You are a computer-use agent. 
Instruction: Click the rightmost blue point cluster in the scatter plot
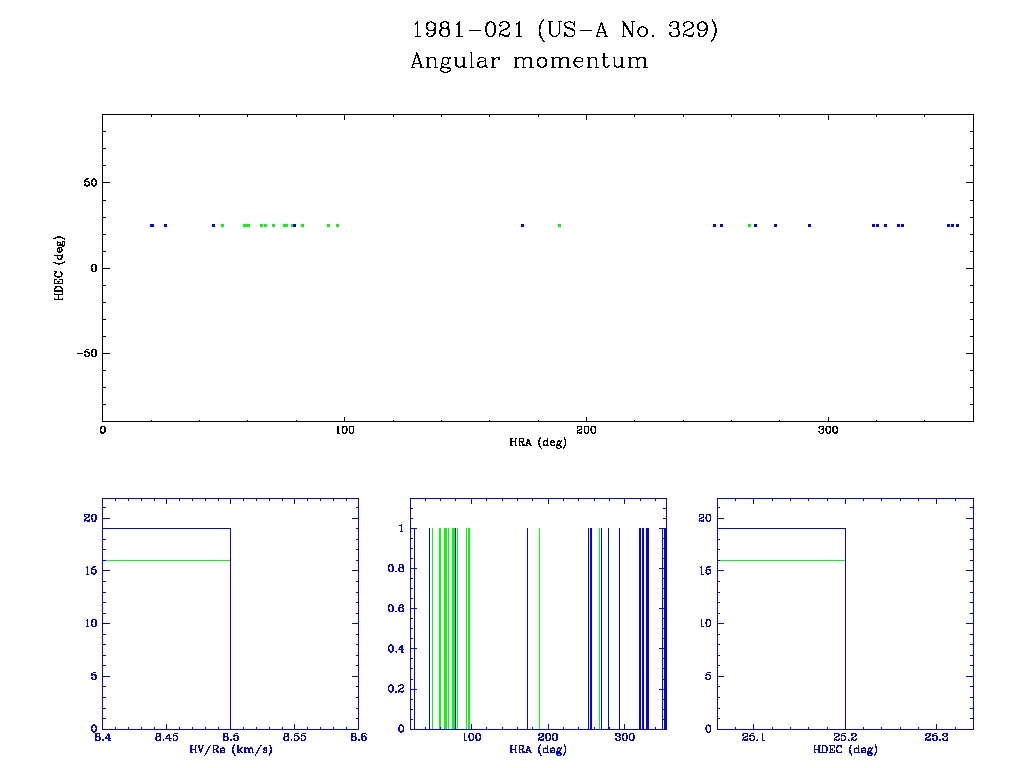pos(953,225)
